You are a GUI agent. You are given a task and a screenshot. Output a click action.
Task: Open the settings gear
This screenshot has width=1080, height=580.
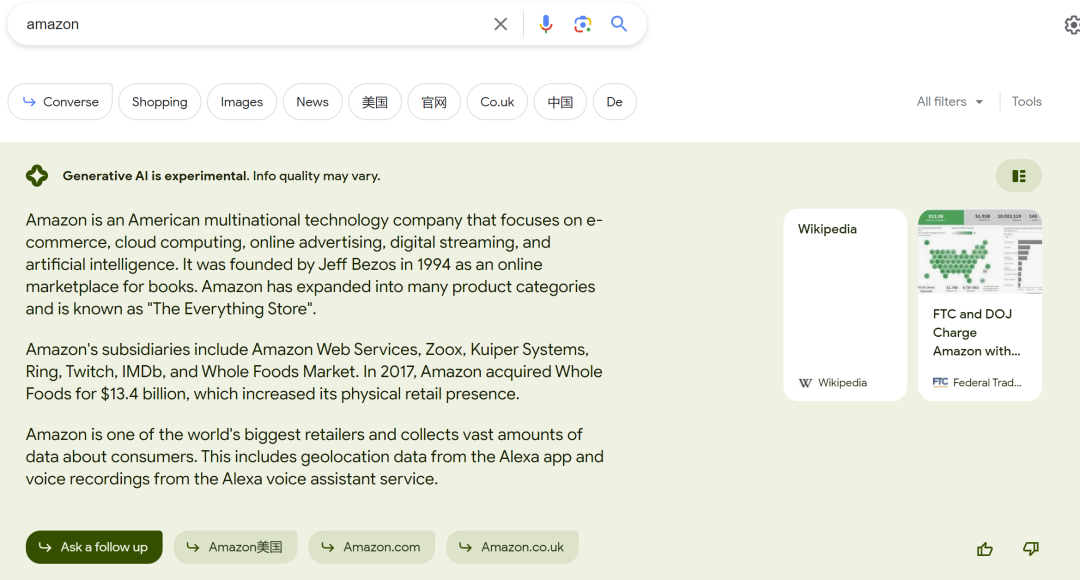1072,25
